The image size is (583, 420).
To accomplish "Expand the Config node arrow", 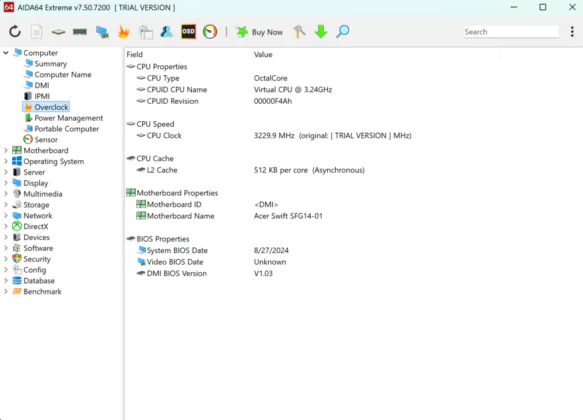I will click(x=6, y=270).
